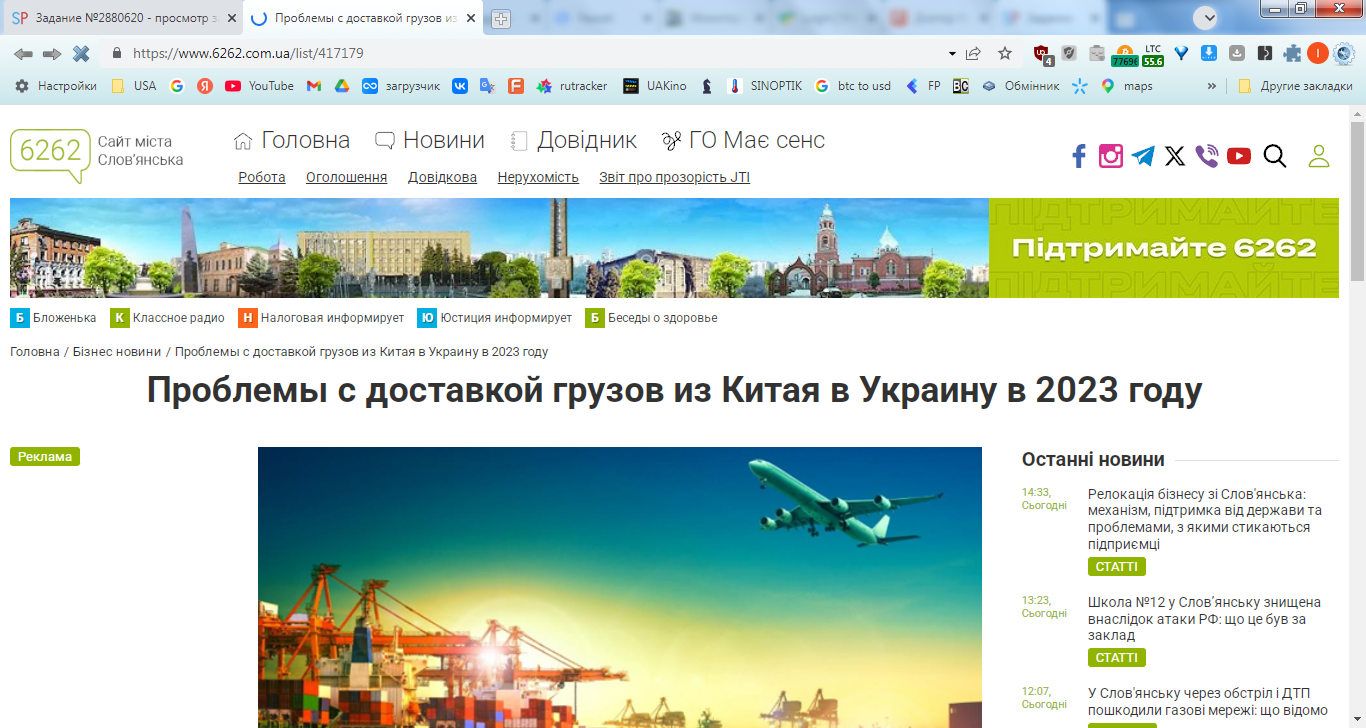Open the Новини menu item

tap(430, 141)
